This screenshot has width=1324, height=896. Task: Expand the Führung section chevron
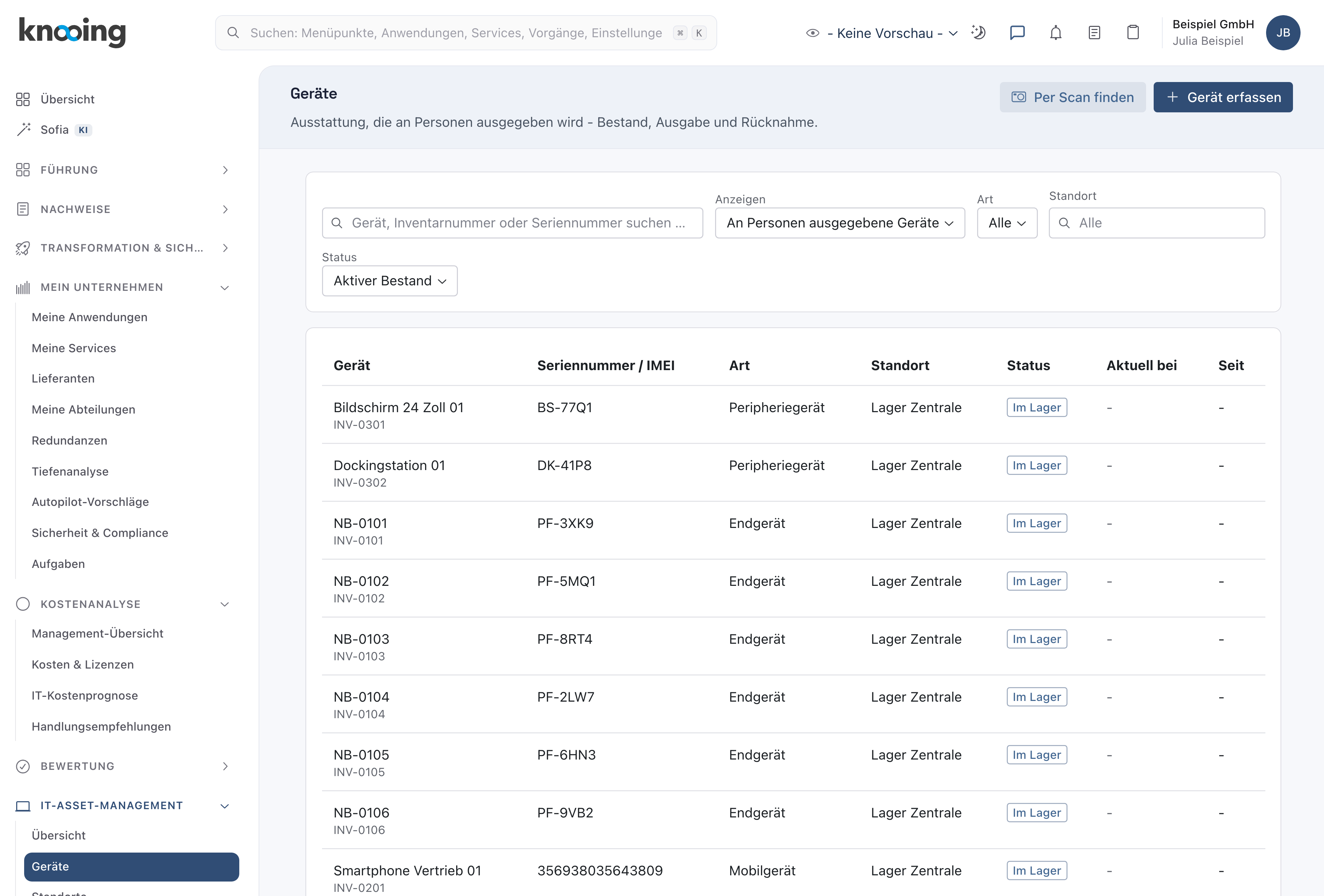(225, 170)
